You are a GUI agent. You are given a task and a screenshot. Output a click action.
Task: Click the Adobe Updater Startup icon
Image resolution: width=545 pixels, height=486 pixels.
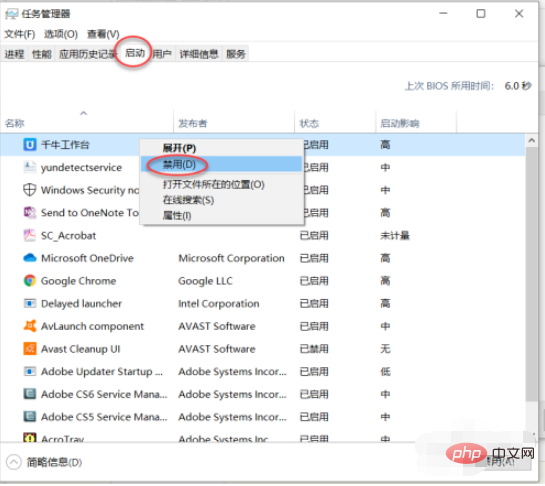30,371
